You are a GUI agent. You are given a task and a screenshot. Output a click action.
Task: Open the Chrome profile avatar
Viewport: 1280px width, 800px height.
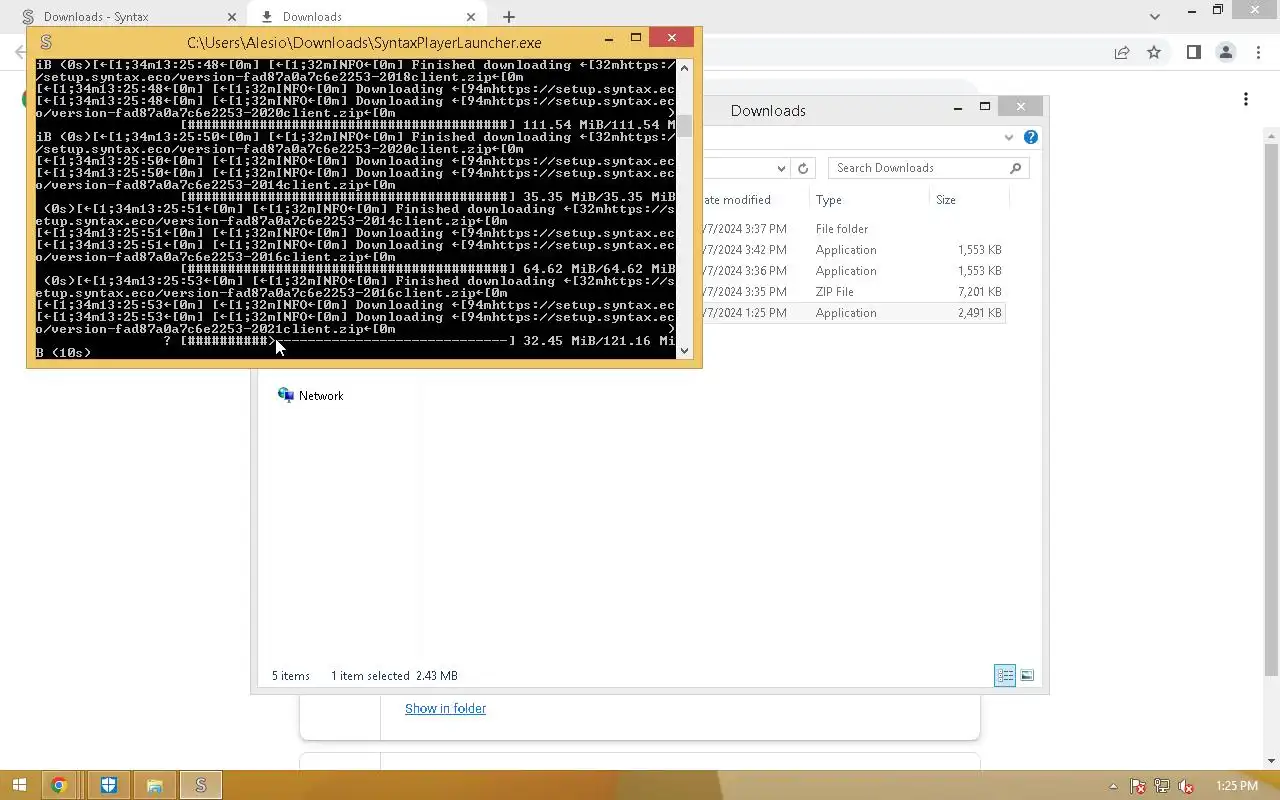(x=1225, y=53)
